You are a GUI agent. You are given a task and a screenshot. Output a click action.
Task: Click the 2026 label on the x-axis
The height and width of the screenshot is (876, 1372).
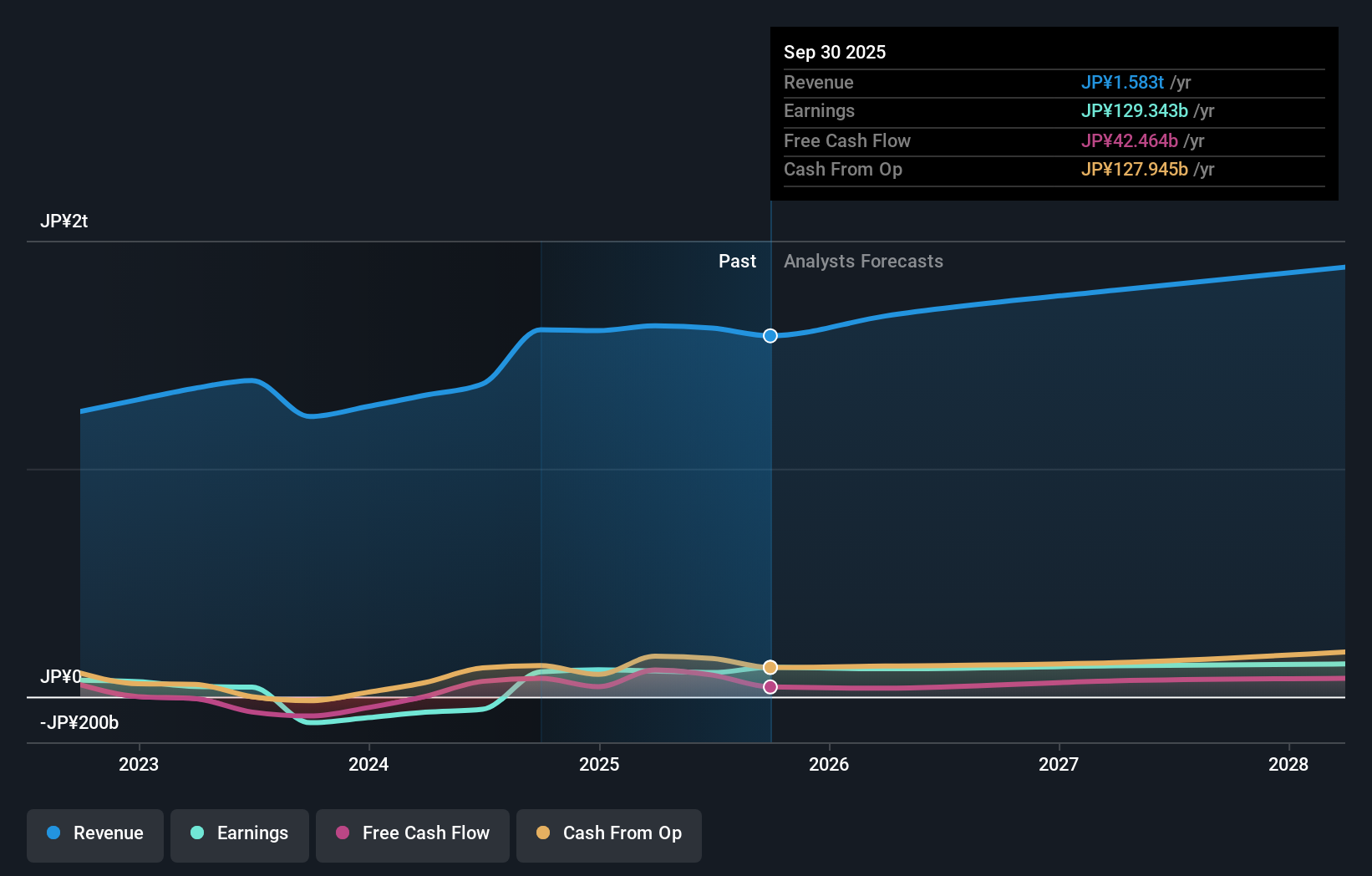(x=829, y=764)
